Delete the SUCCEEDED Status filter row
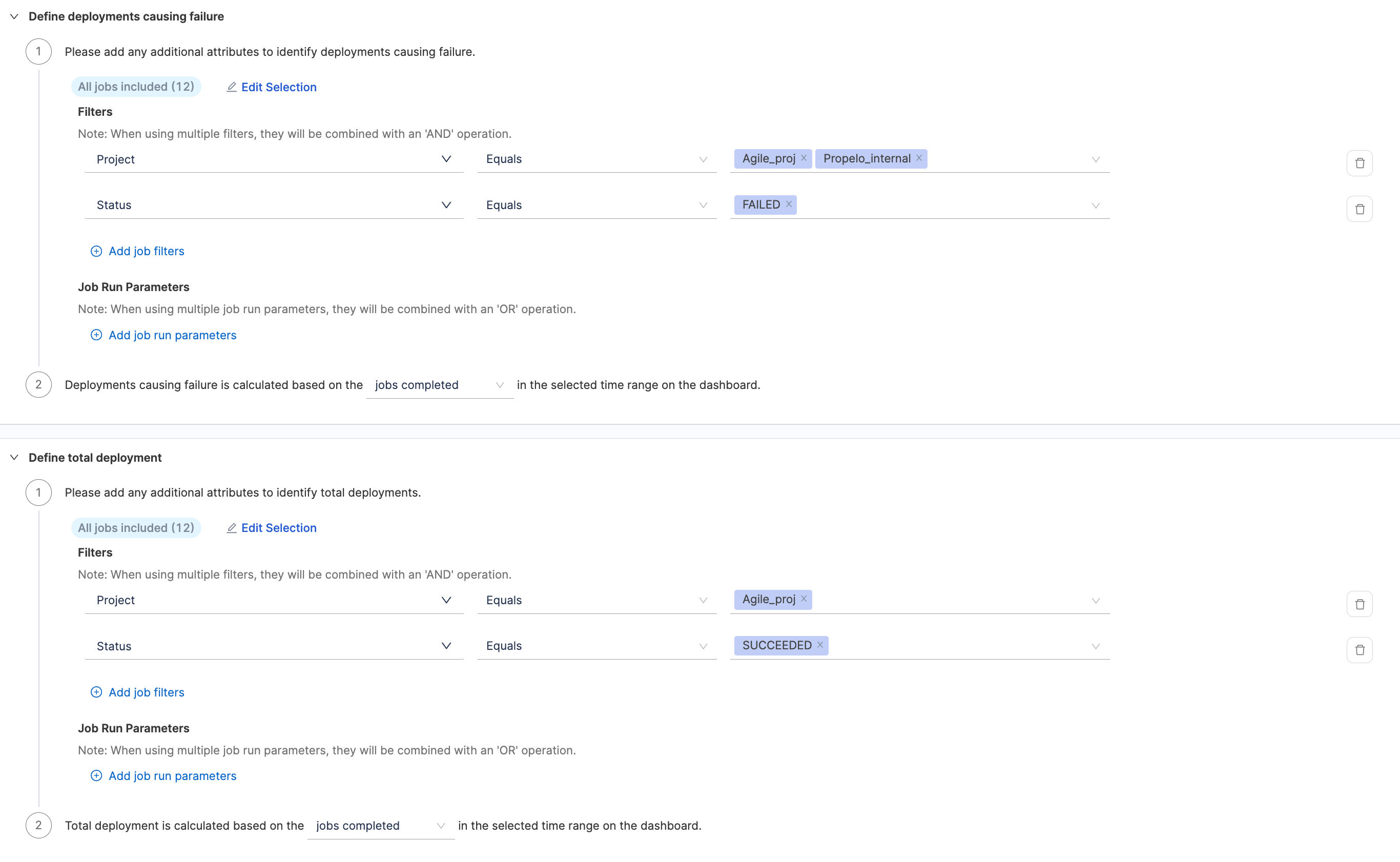This screenshot has height=862, width=1400. [1359, 649]
